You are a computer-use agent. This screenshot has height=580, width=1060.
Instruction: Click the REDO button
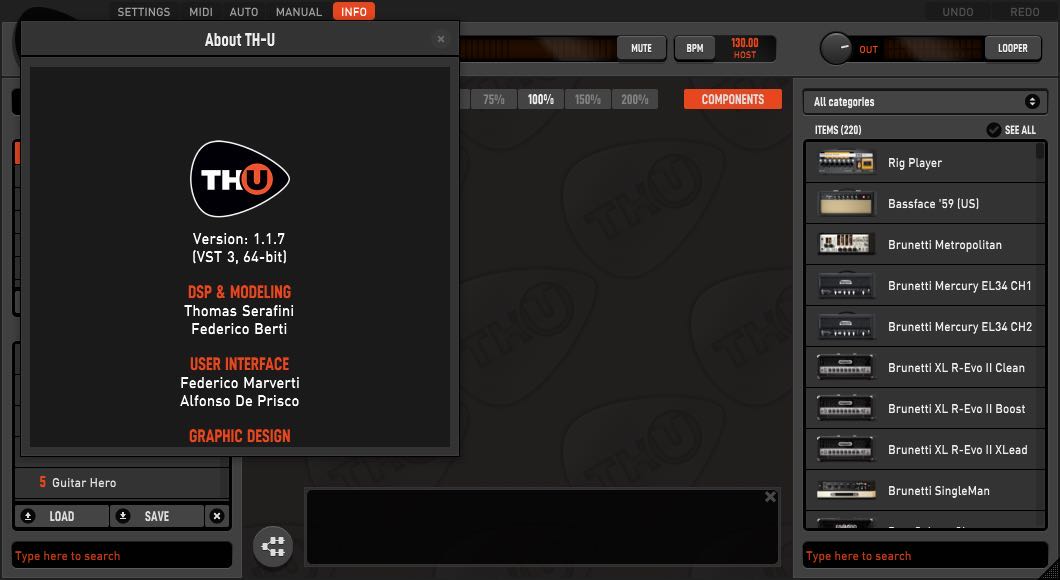click(x=1024, y=11)
